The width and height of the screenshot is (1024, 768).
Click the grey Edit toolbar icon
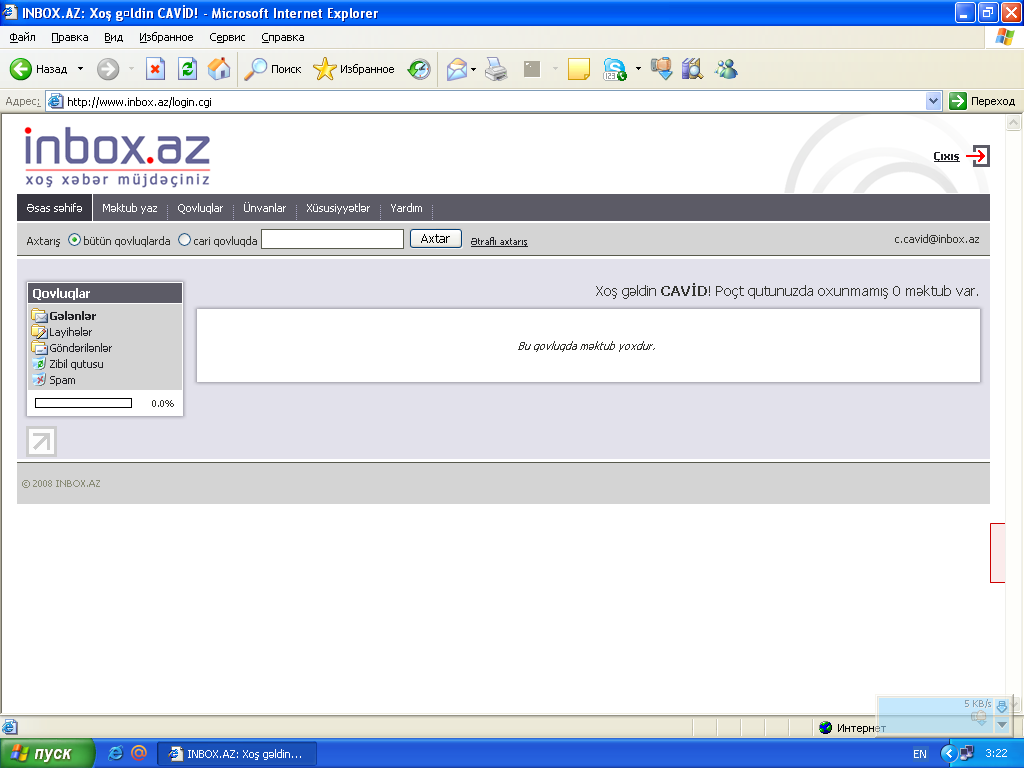tap(532, 69)
